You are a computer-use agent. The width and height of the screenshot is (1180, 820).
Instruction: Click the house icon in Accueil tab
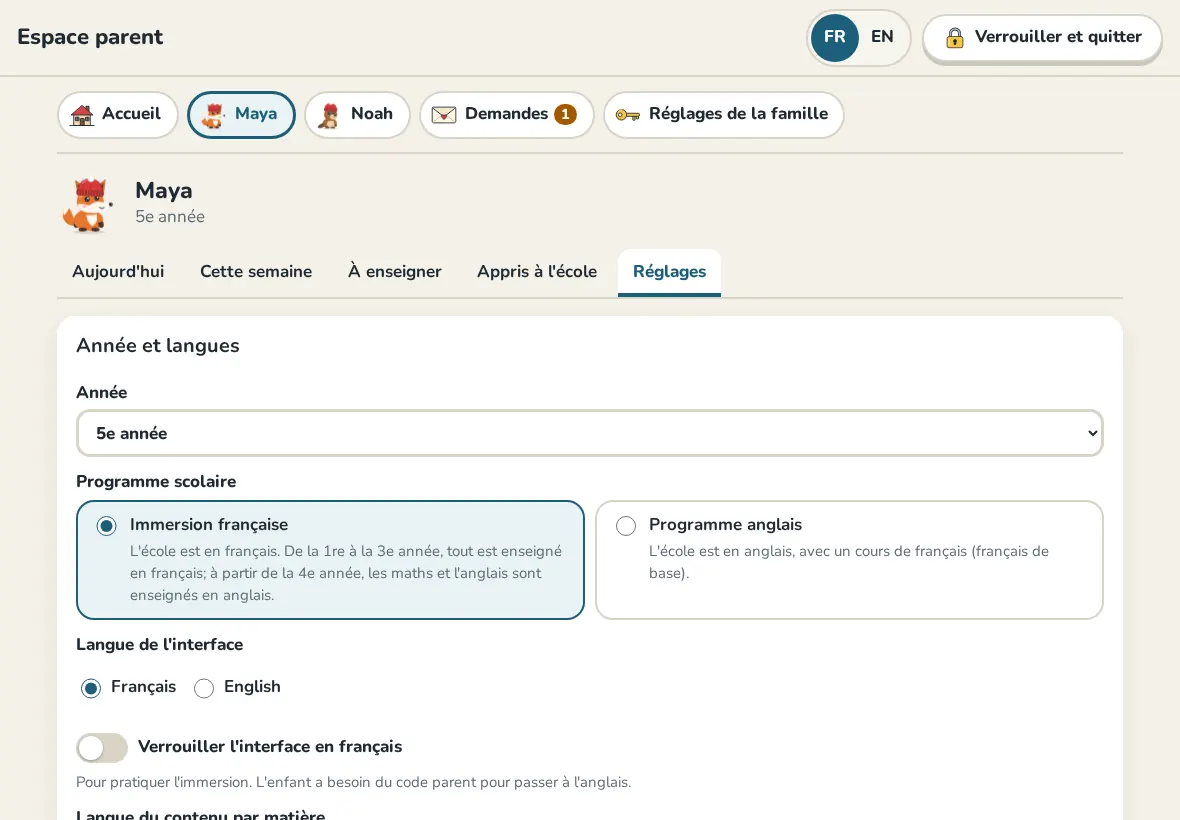pyautogui.click(x=82, y=115)
